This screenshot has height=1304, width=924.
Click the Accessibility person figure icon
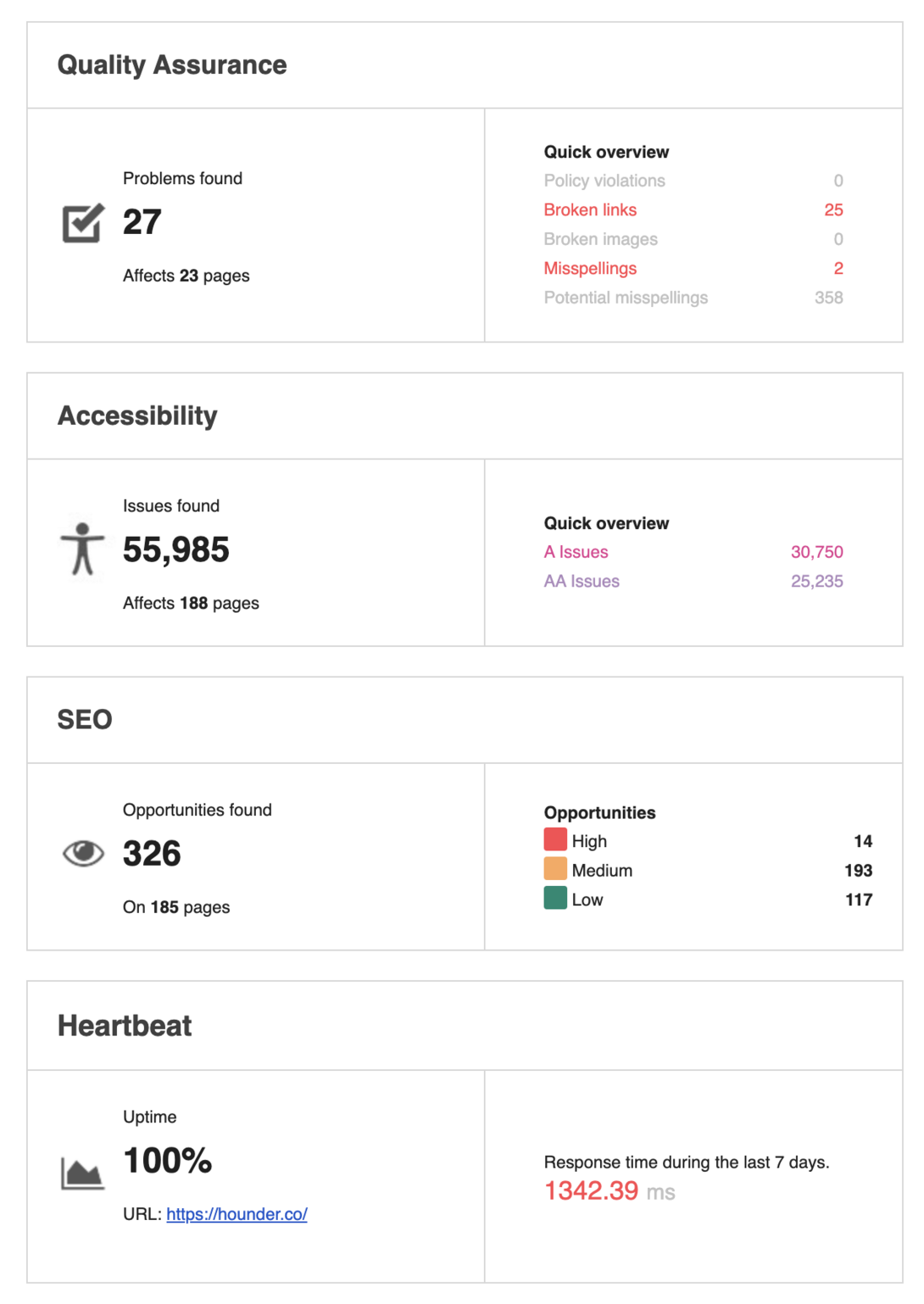click(82, 549)
